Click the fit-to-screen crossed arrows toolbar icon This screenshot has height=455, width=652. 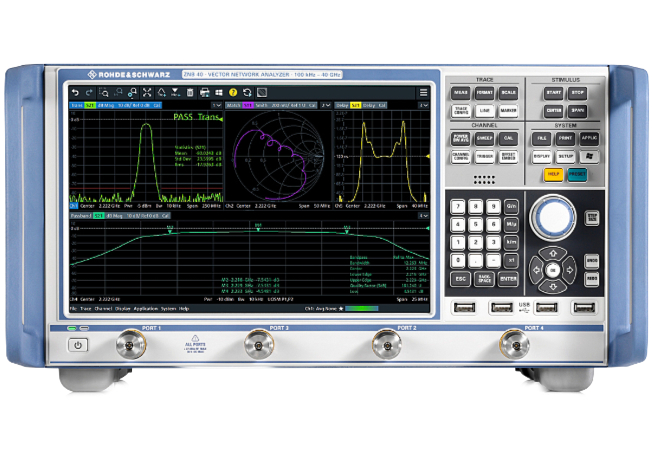point(147,92)
